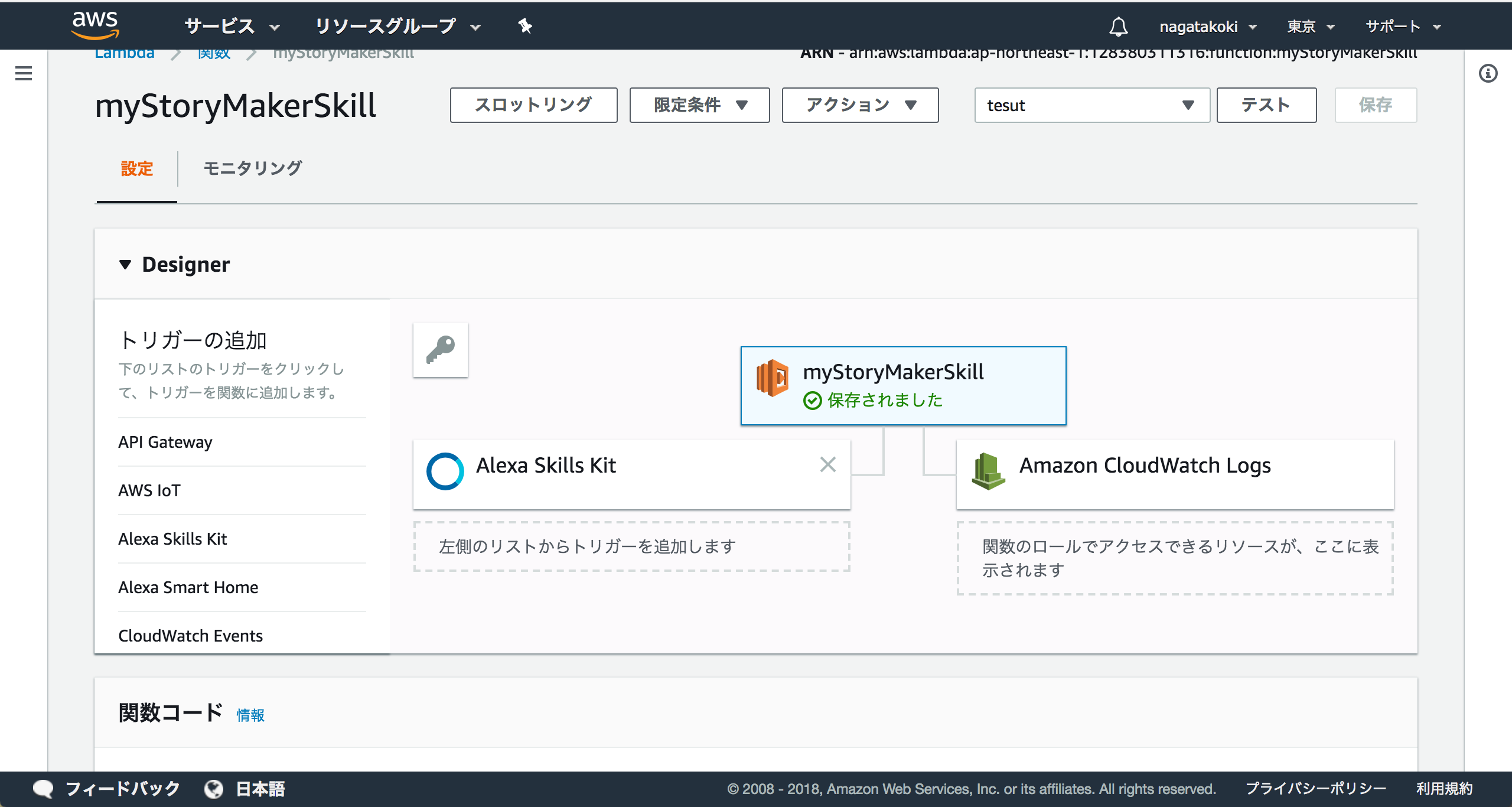Screen dimensions: 1512x807
Task: Select the myStoryMakerSkill function box
Action: click(903, 385)
